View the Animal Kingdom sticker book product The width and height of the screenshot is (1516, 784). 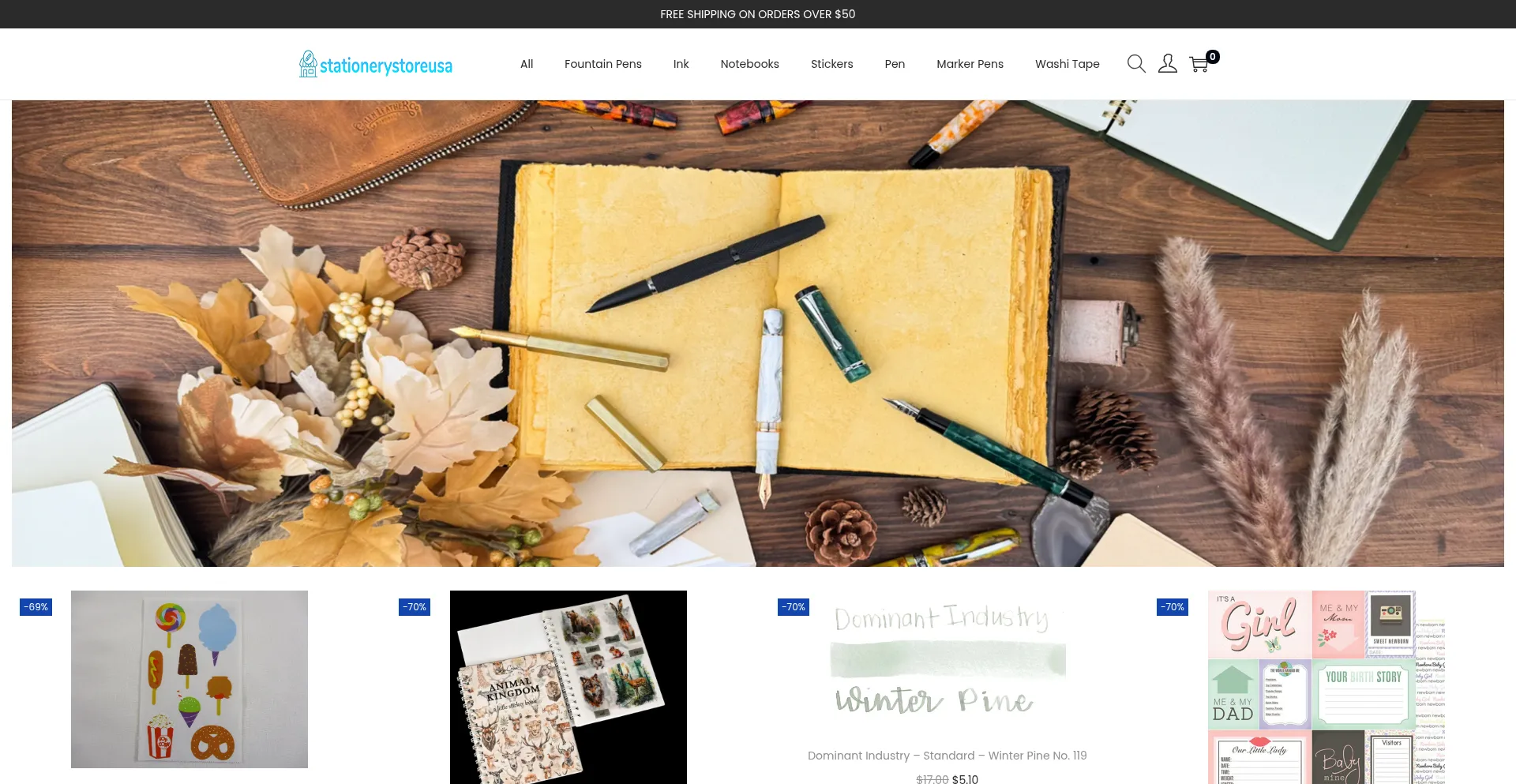tap(568, 687)
